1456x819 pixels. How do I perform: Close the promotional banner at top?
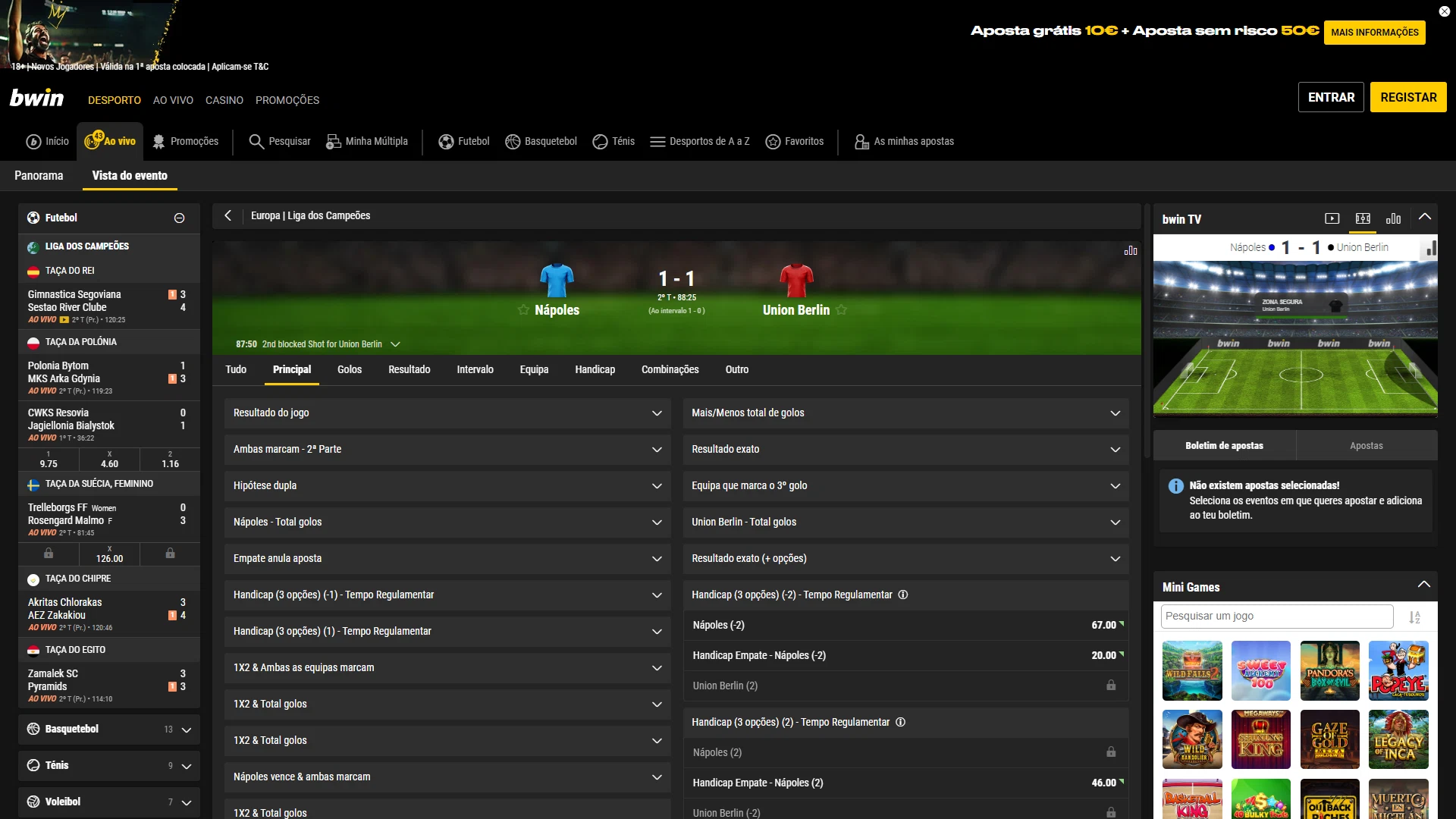tap(1444, 11)
